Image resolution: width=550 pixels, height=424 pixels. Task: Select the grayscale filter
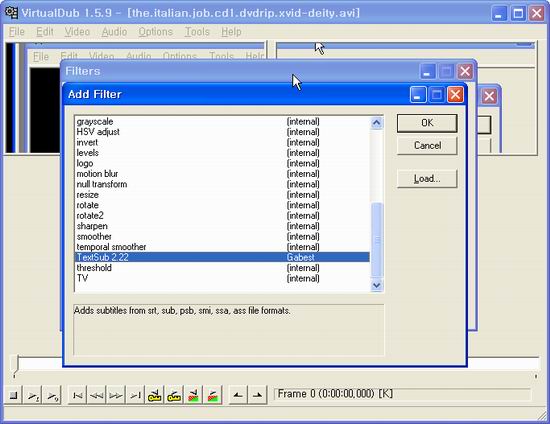click(x=222, y=122)
